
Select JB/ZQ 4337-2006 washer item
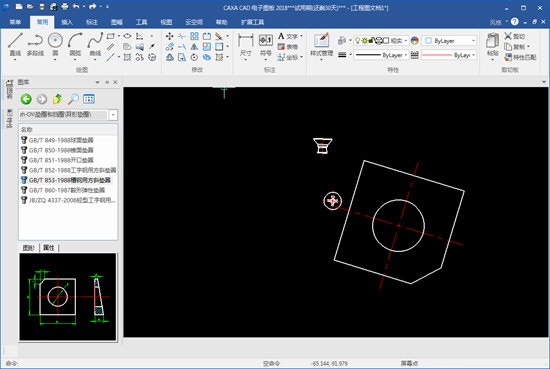(68, 200)
